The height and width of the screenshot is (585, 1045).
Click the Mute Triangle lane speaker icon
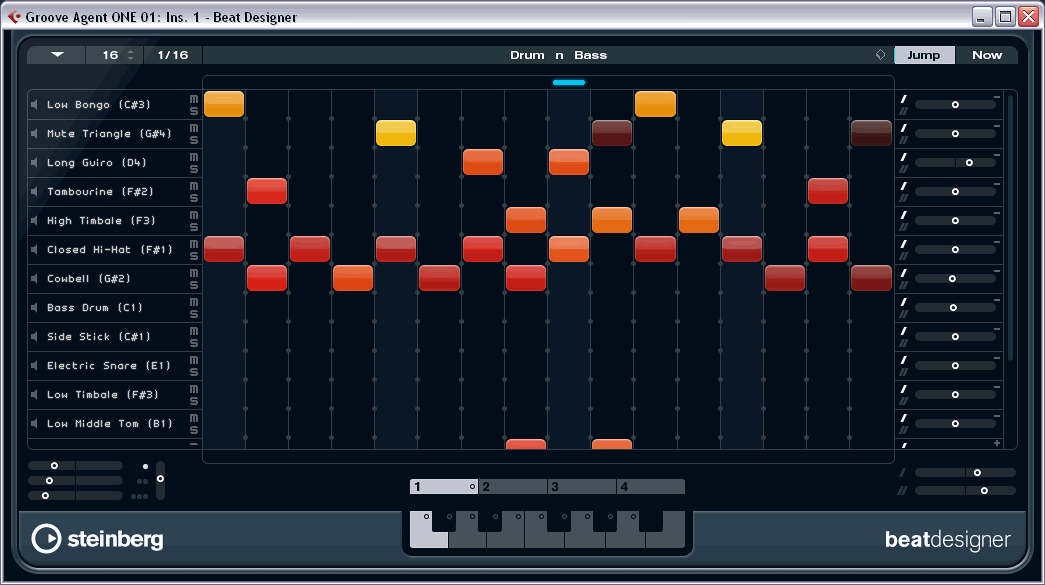(34, 133)
